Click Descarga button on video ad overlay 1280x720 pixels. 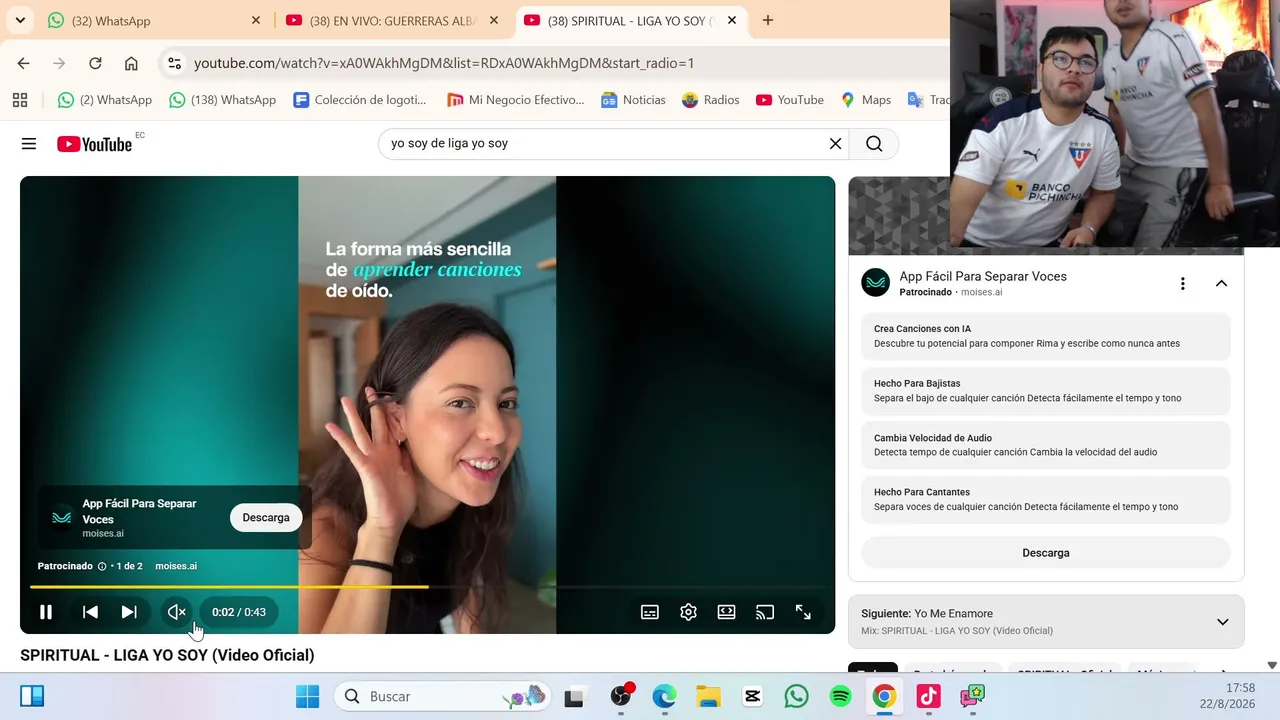(x=266, y=517)
